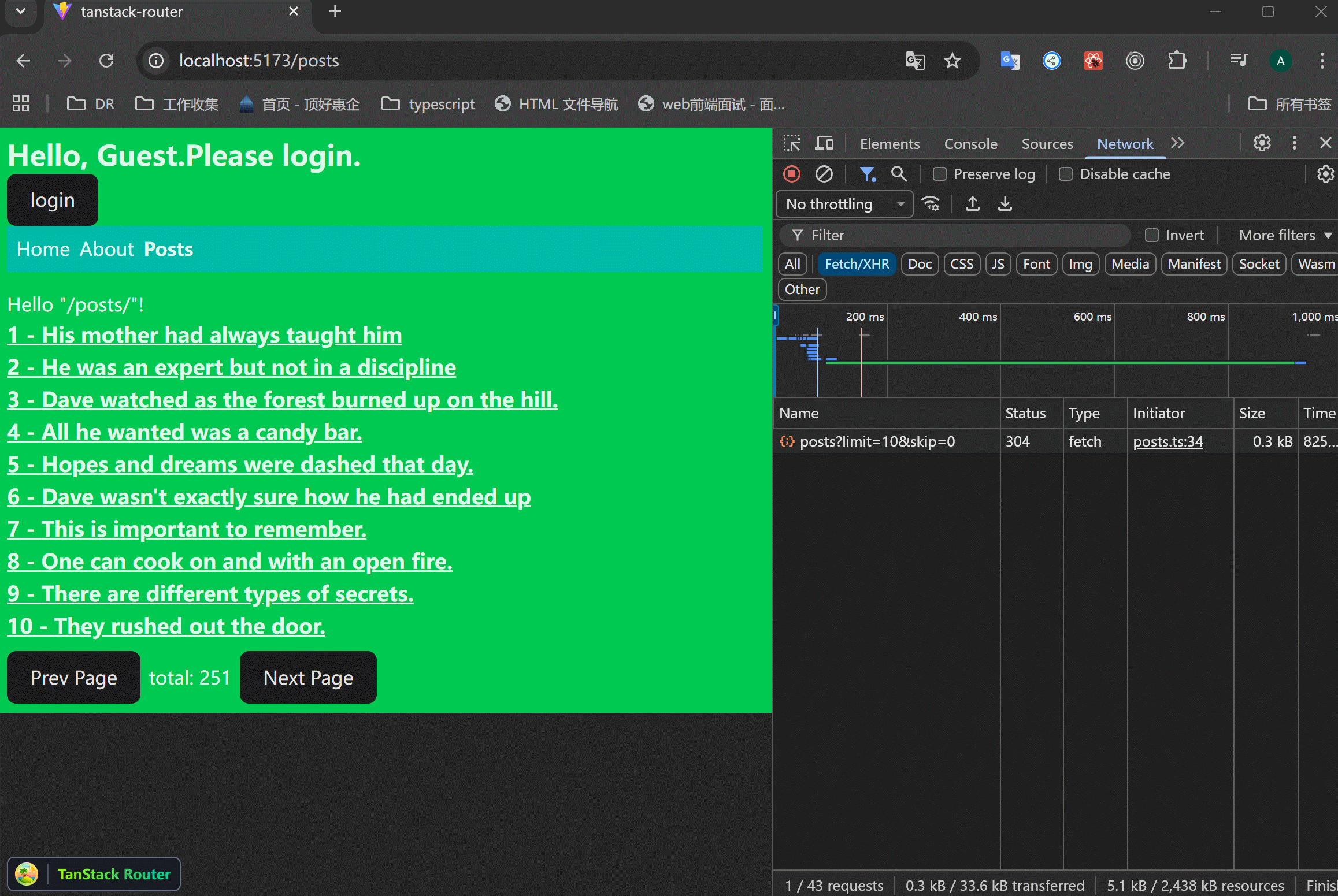Select the Fetch/XHR filter chip
The height and width of the screenshot is (896, 1338).
[x=857, y=264]
